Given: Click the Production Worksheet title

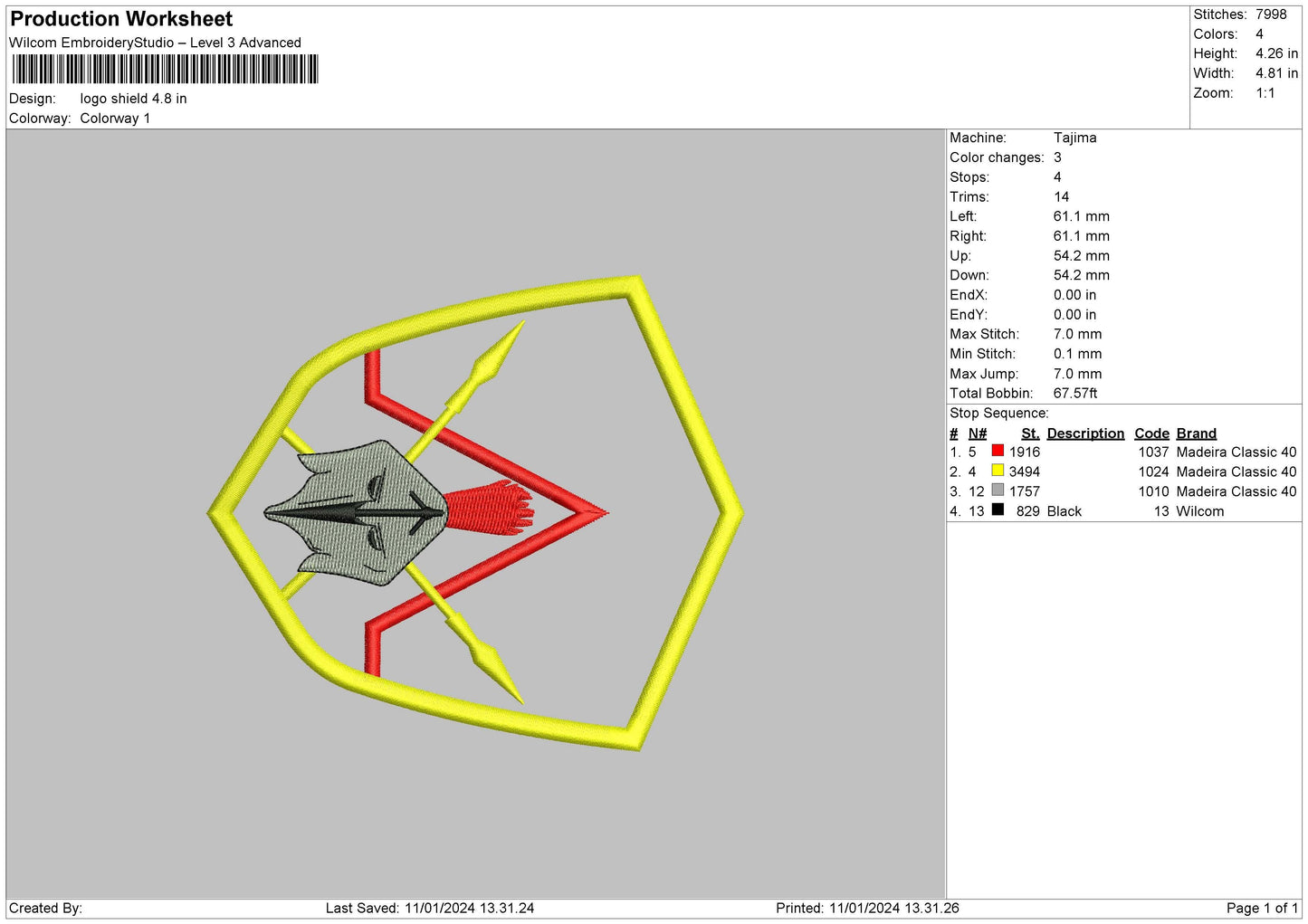Looking at the screenshot, I should point(121,19).
